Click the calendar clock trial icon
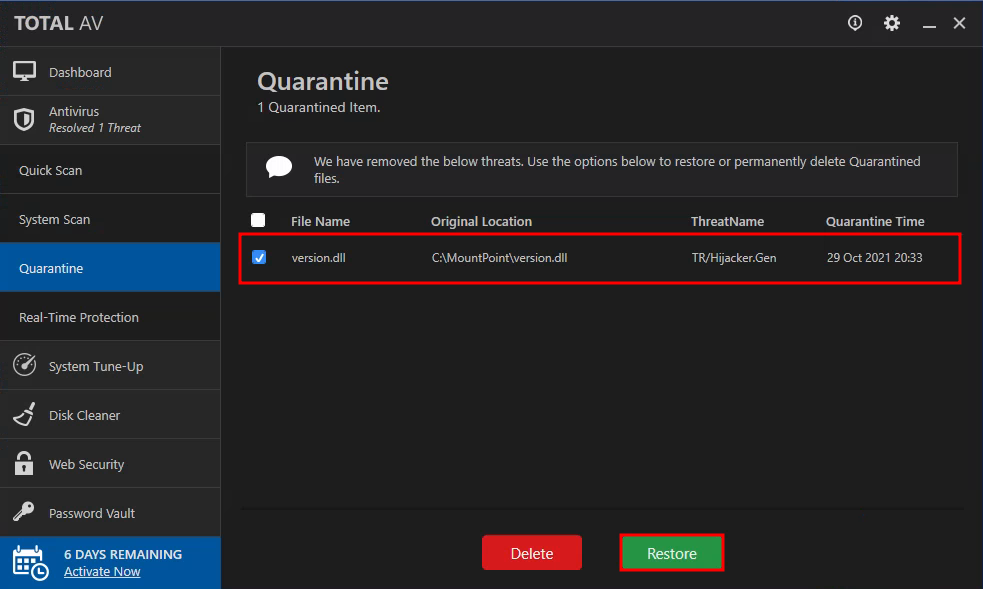This screenshot has height=589, width=983. 30,562
